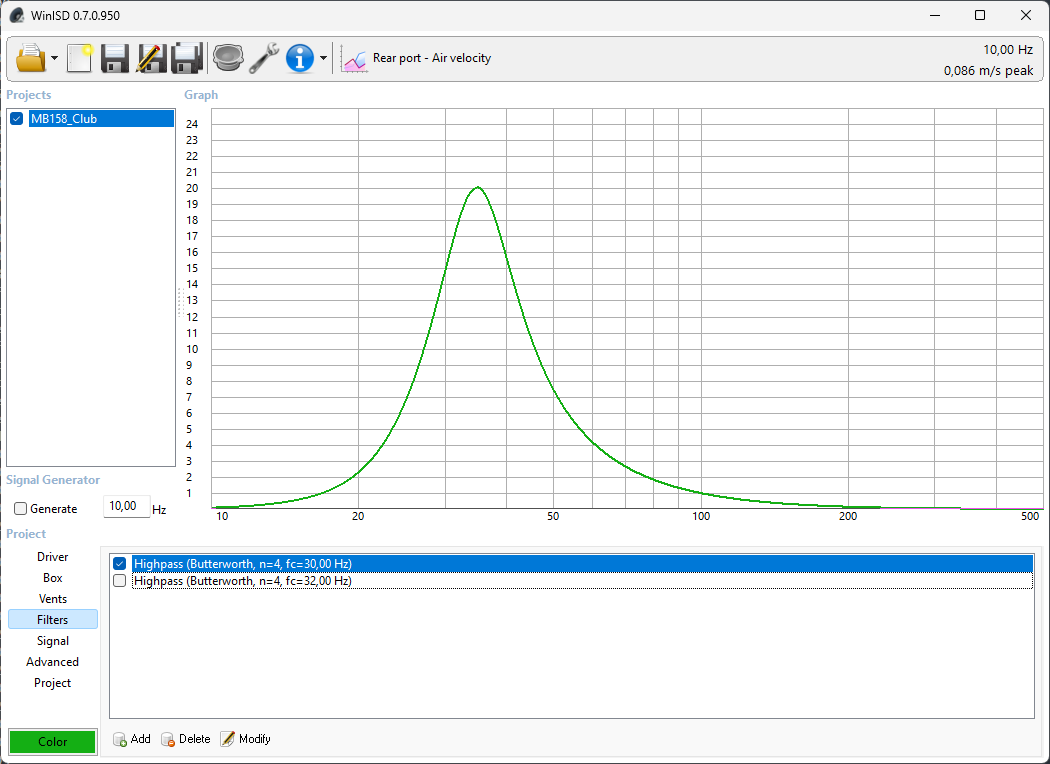Select the Highpass fc=30,00 Hz filter row
Image resolution: width=1050 pixels, height=764 pixels.
[583, 564]
